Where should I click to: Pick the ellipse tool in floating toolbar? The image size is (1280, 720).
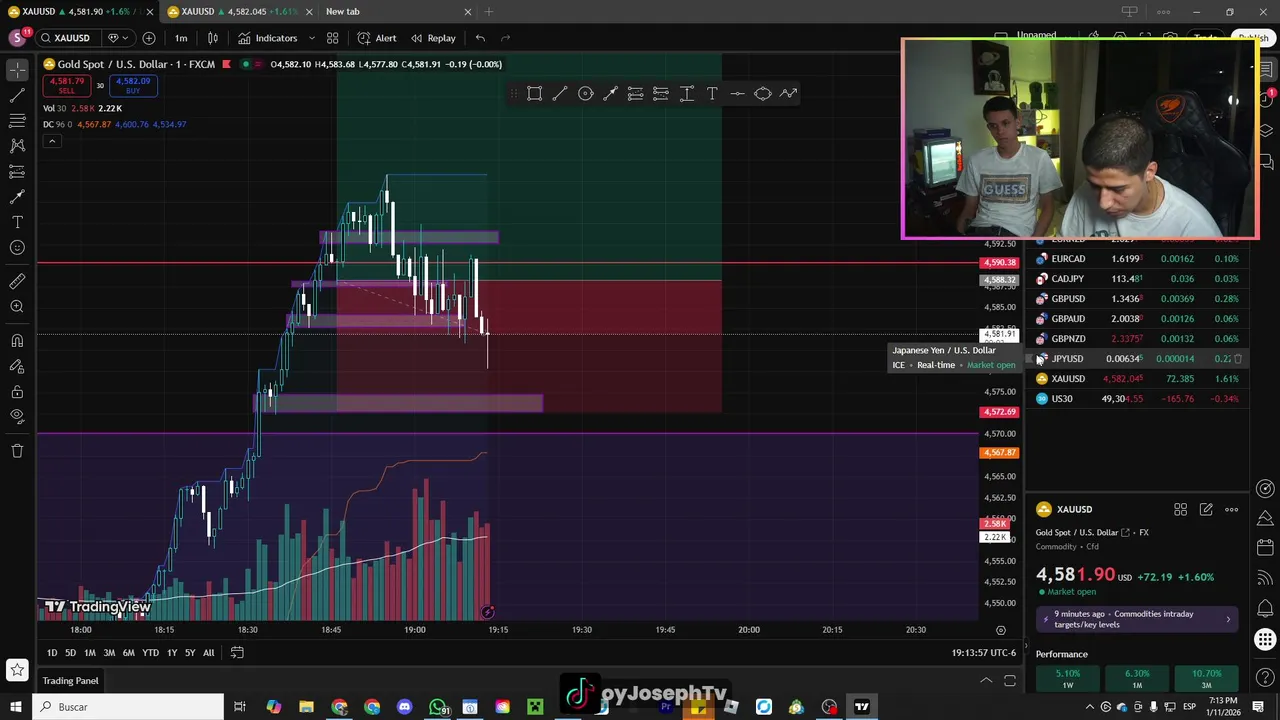coord(763,94)
